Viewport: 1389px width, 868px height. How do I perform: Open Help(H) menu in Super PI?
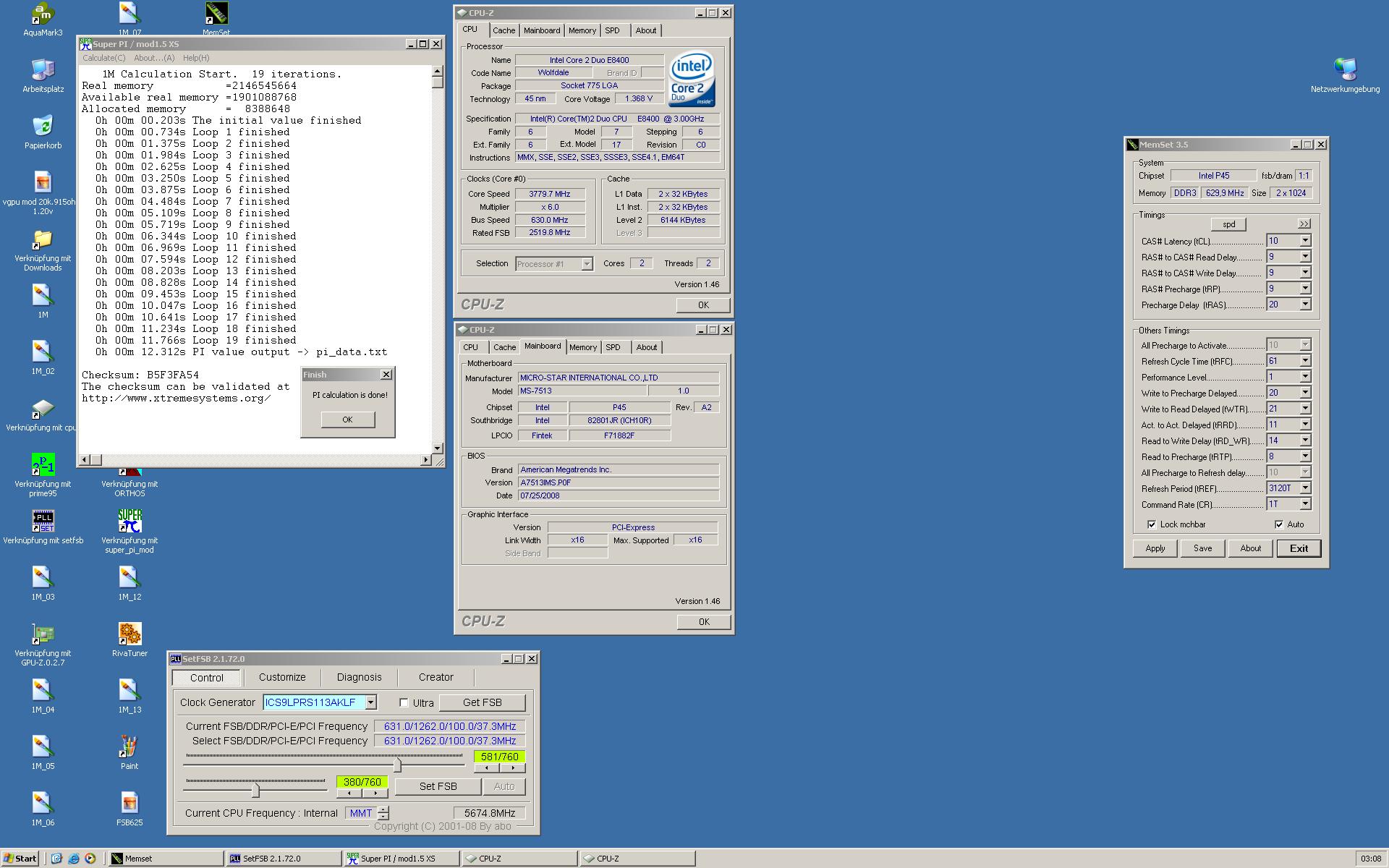(x=196, y=58)
